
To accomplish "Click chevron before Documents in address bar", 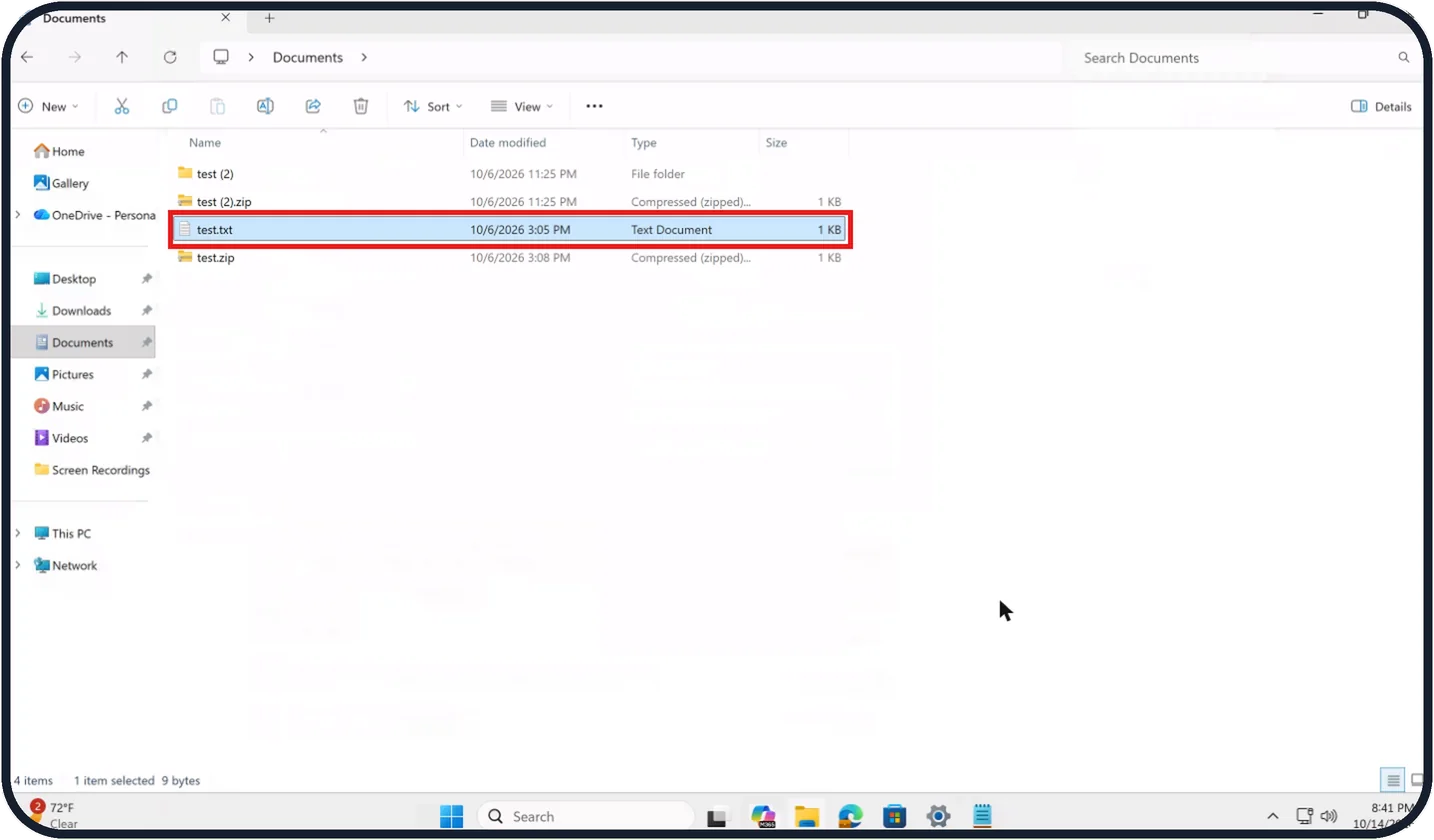I will coord(252,57).
